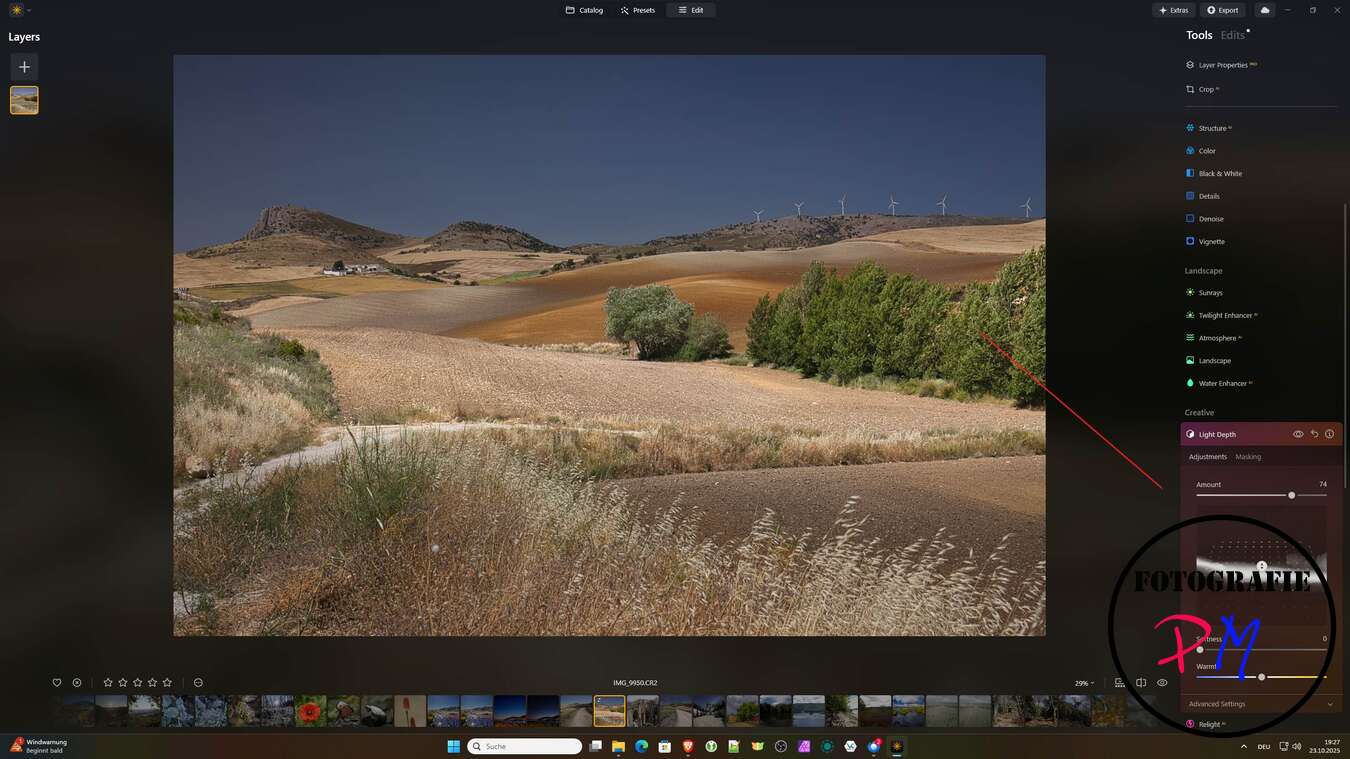The image size is (1350, 759).
Task: Add a new layer with plus button
Action: pos(24,67)
